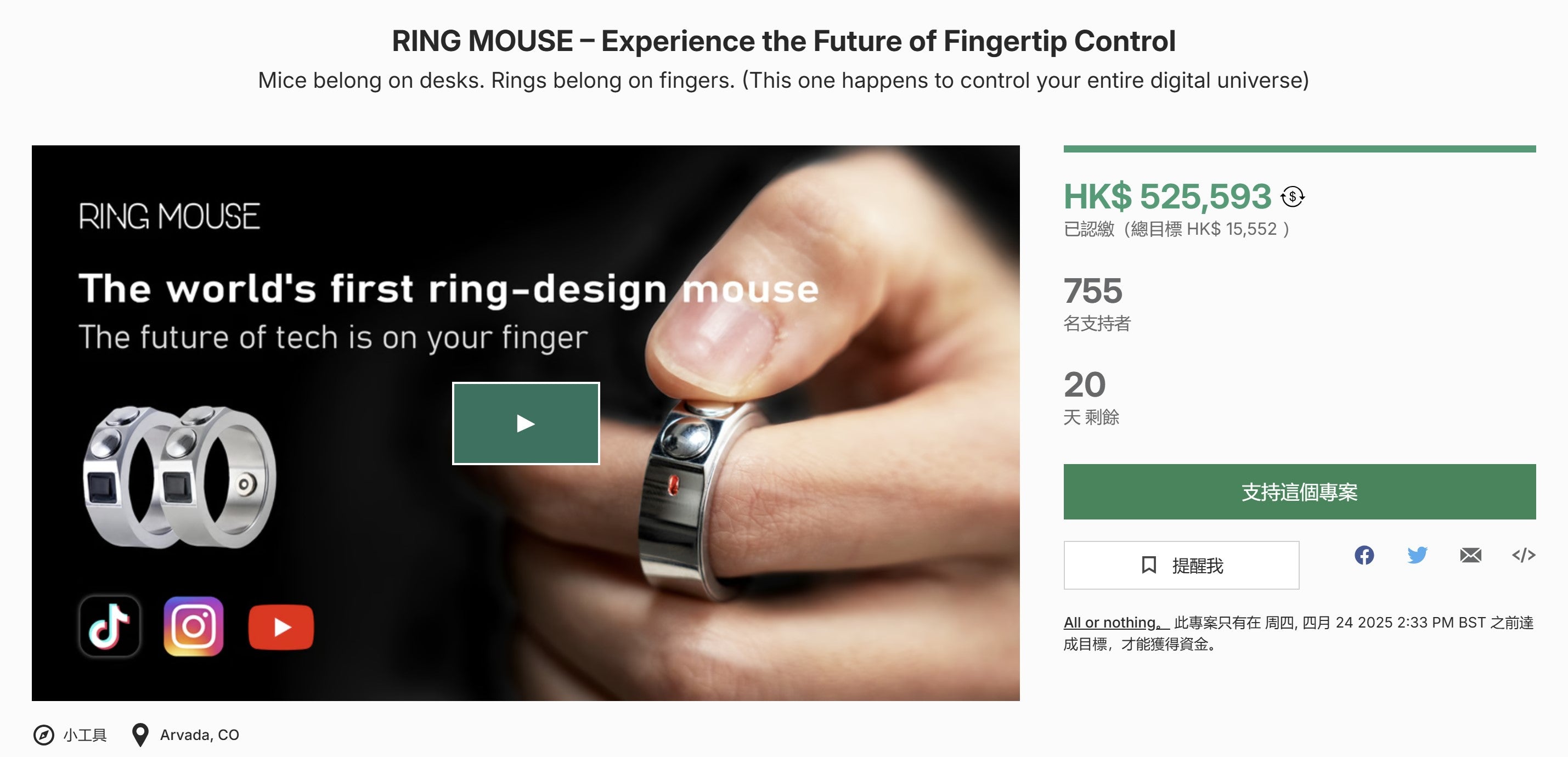Open the embed code icon
The image size is (1568, 757).
[x=1524, y=555]
